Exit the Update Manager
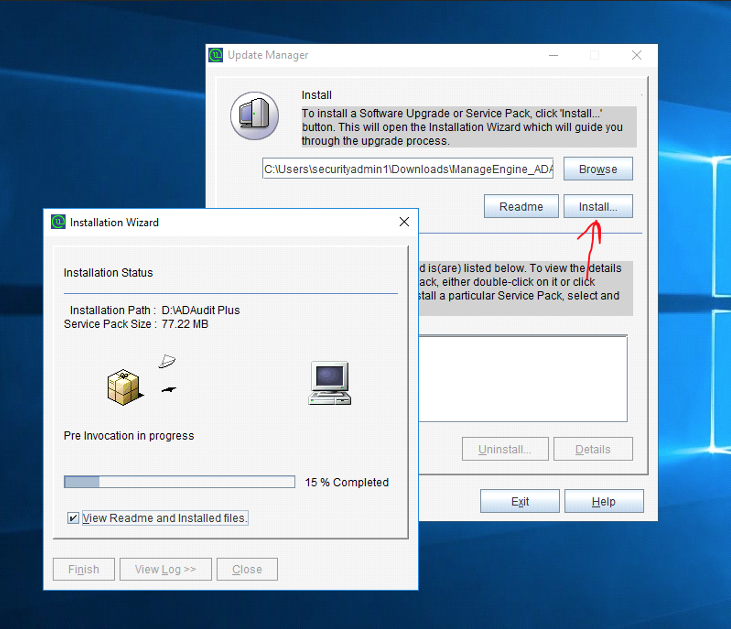This screenshot has width=731, height=629. click(520, 501)
